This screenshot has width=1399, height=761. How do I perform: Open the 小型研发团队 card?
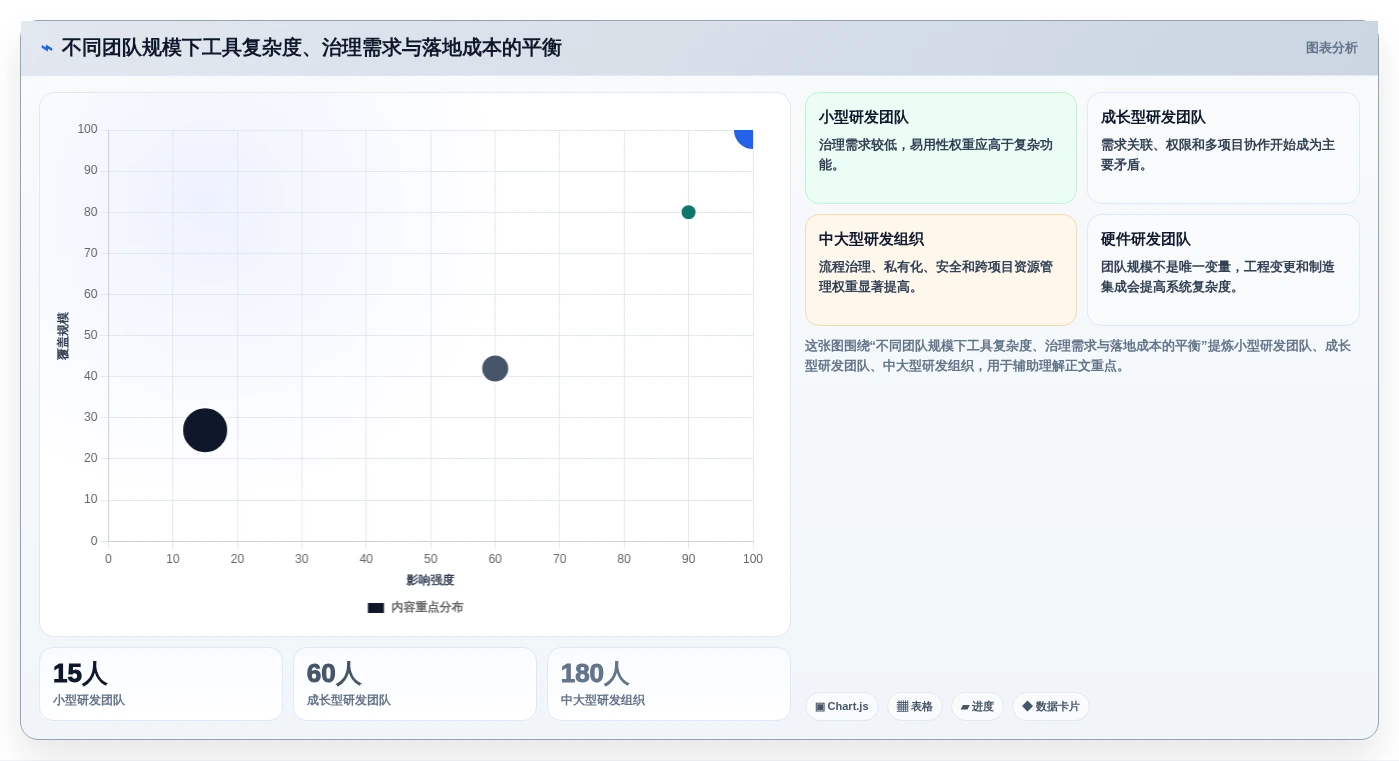[x=941, y=148]
